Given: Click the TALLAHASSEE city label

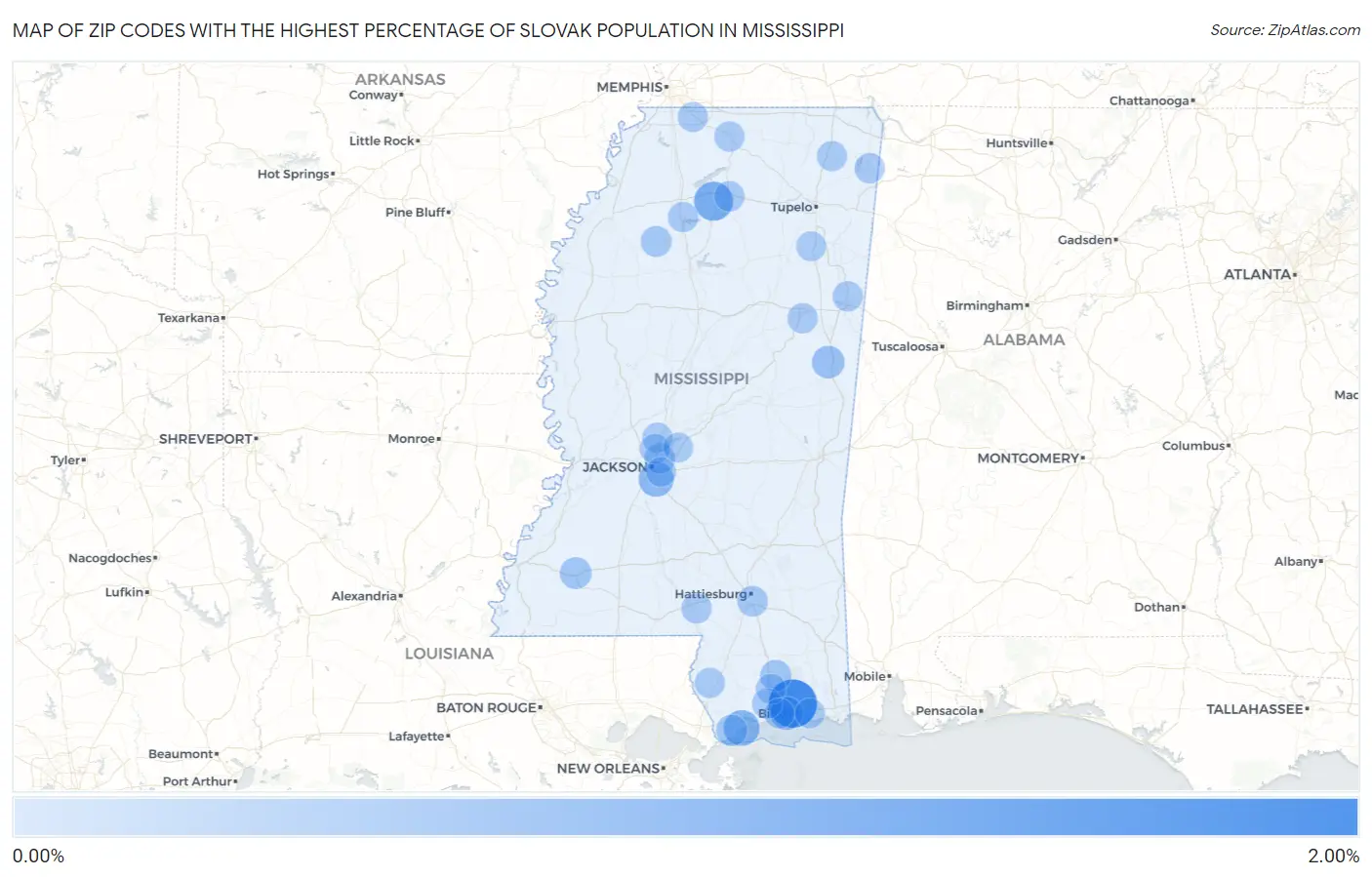Looking at the screenshot, I should coord(1255,709).
